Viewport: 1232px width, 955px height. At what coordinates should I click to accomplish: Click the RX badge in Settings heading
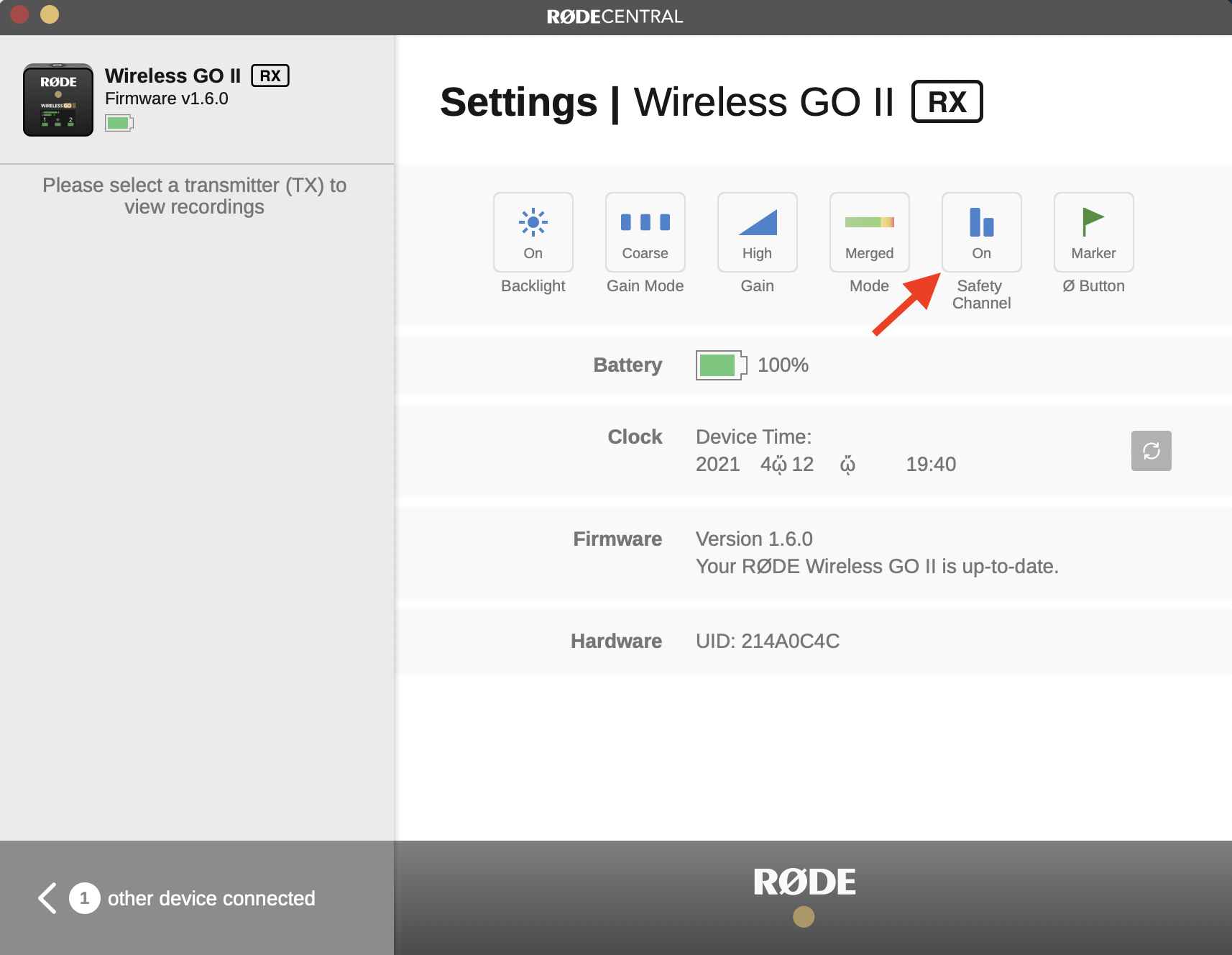tap(947, 101)
